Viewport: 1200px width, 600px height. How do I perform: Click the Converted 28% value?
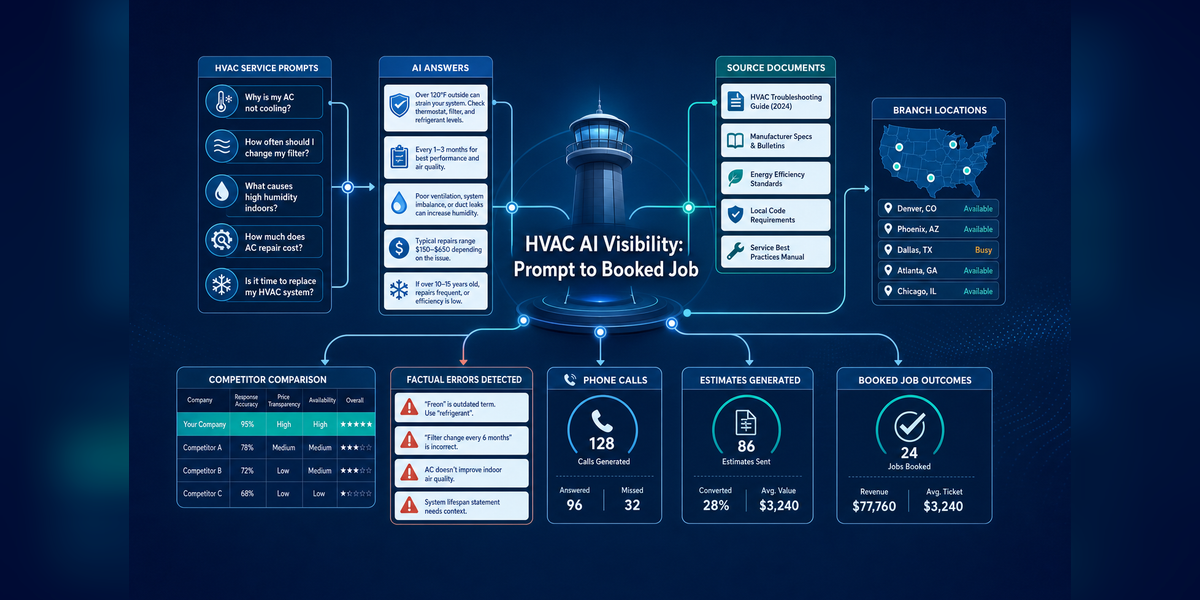pos(716,504)
